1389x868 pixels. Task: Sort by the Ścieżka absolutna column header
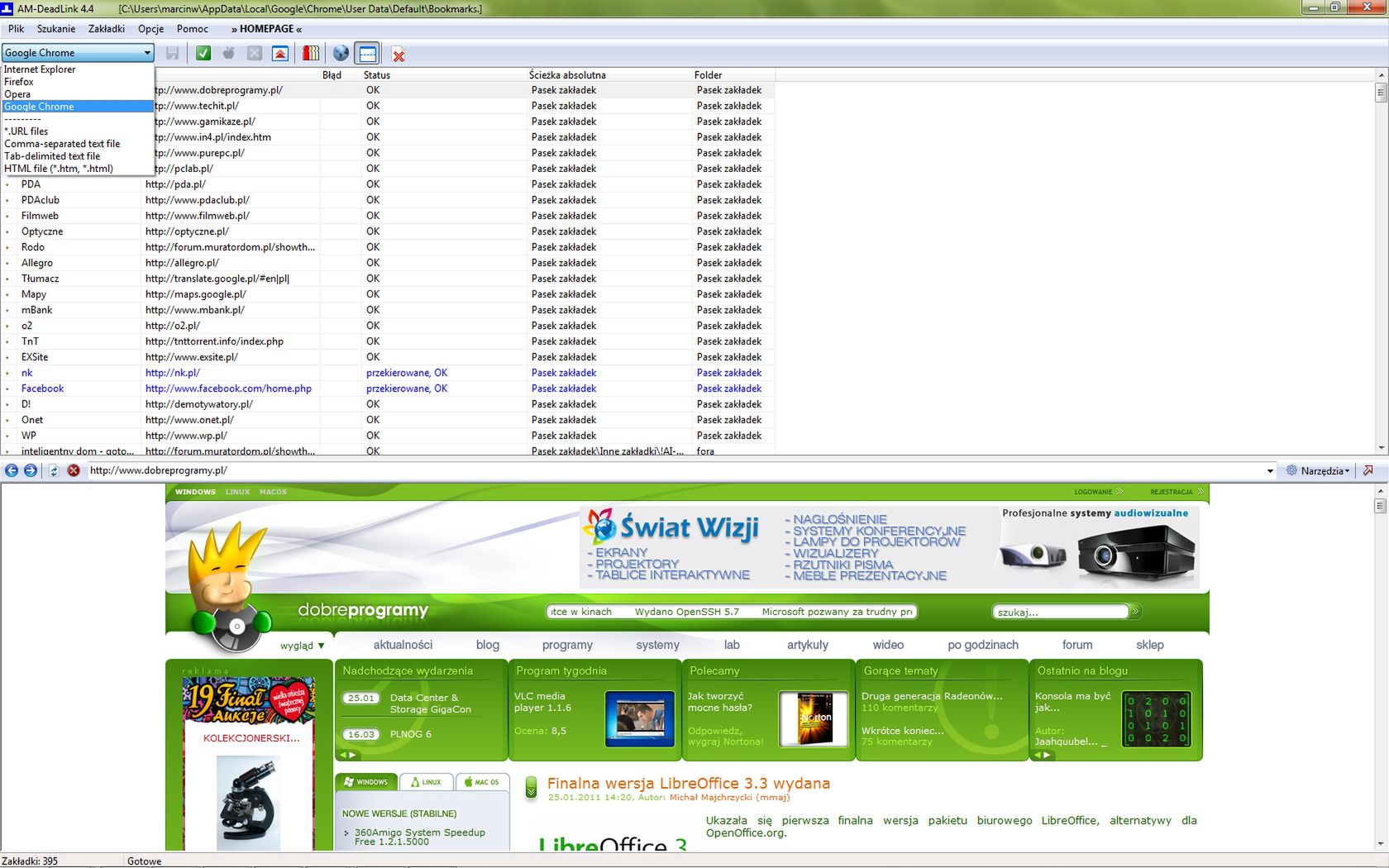coord(609,75)
